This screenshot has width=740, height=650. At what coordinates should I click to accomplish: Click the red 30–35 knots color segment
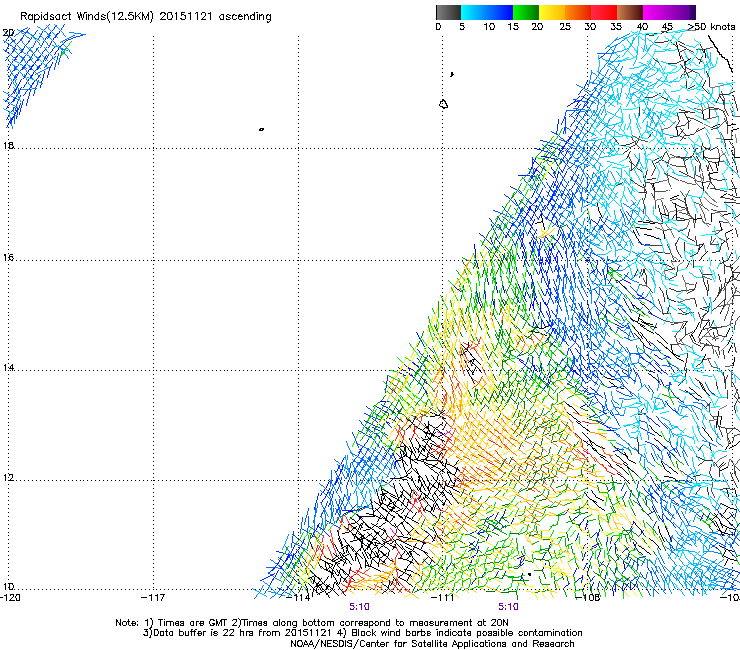[604, 12]
